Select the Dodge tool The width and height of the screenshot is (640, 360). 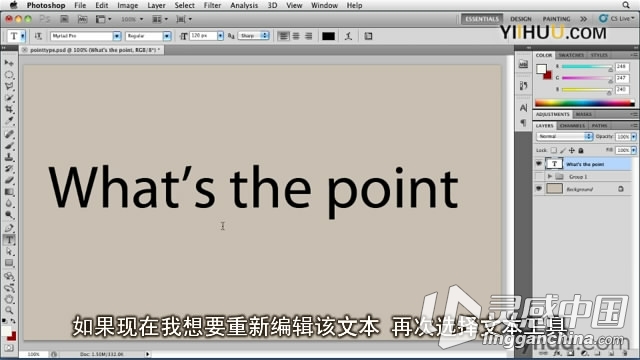pyautogui.click(x=9, y=215)
